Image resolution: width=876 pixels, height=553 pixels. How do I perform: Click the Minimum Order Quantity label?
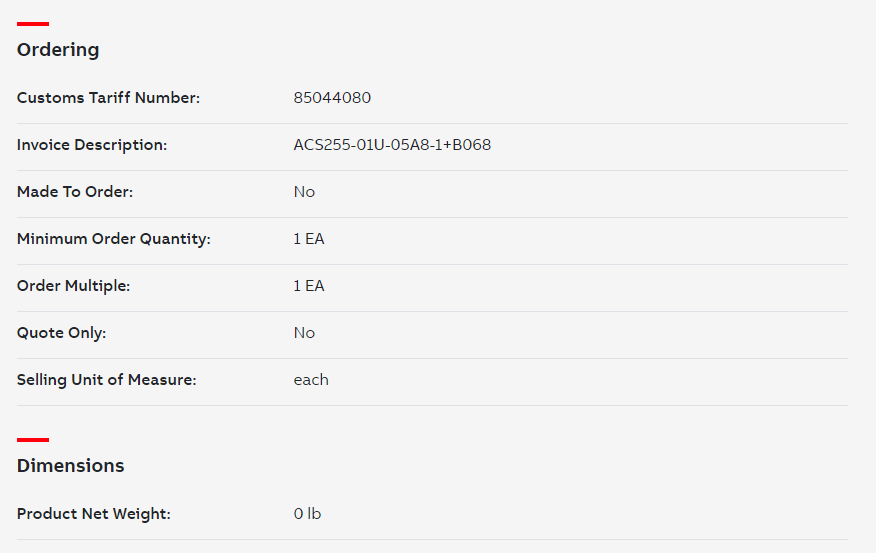(114, 239)
